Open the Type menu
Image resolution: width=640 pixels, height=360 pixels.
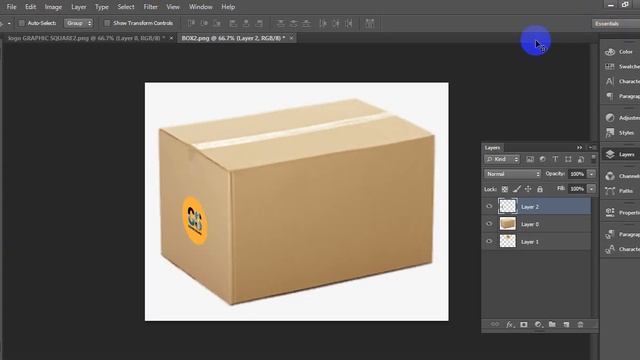click(x=102, y=7)
